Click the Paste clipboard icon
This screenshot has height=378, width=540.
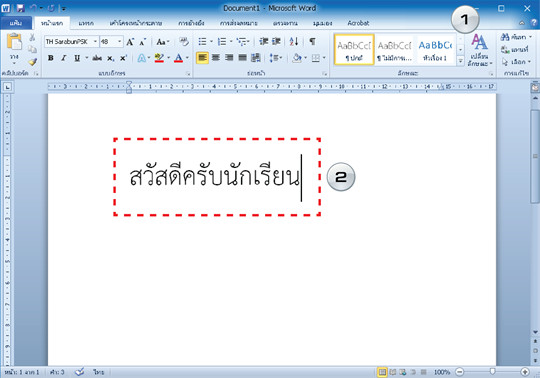click(14, 42)
